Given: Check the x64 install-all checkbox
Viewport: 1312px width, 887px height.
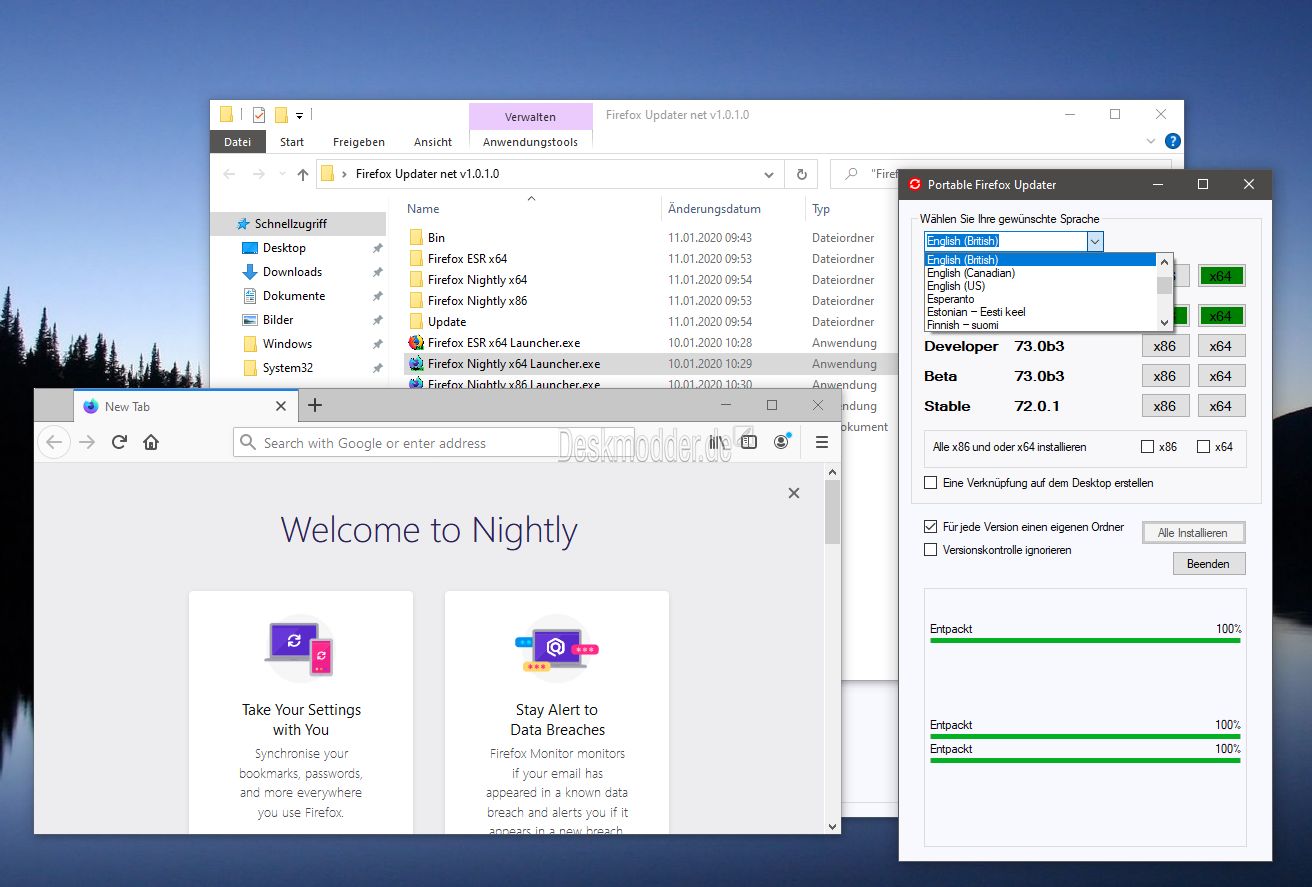Looking at the screenshot, I should point(1203,447).
